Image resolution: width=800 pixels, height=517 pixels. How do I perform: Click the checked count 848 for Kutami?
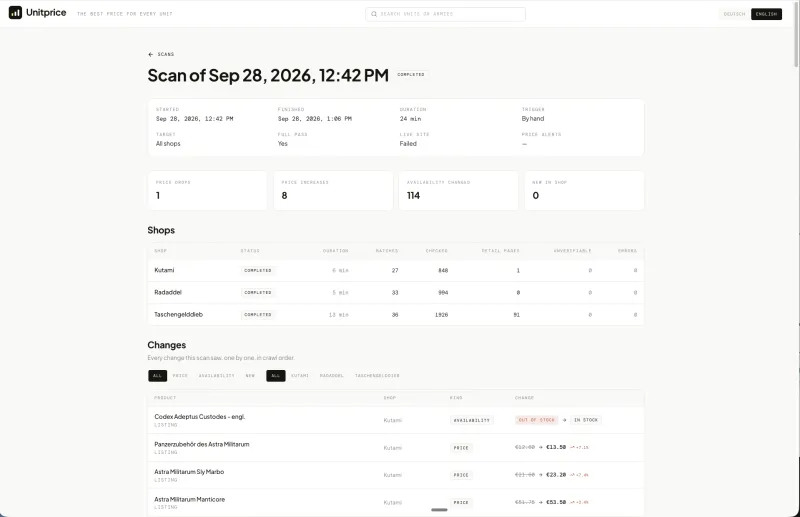pos(443,270)
